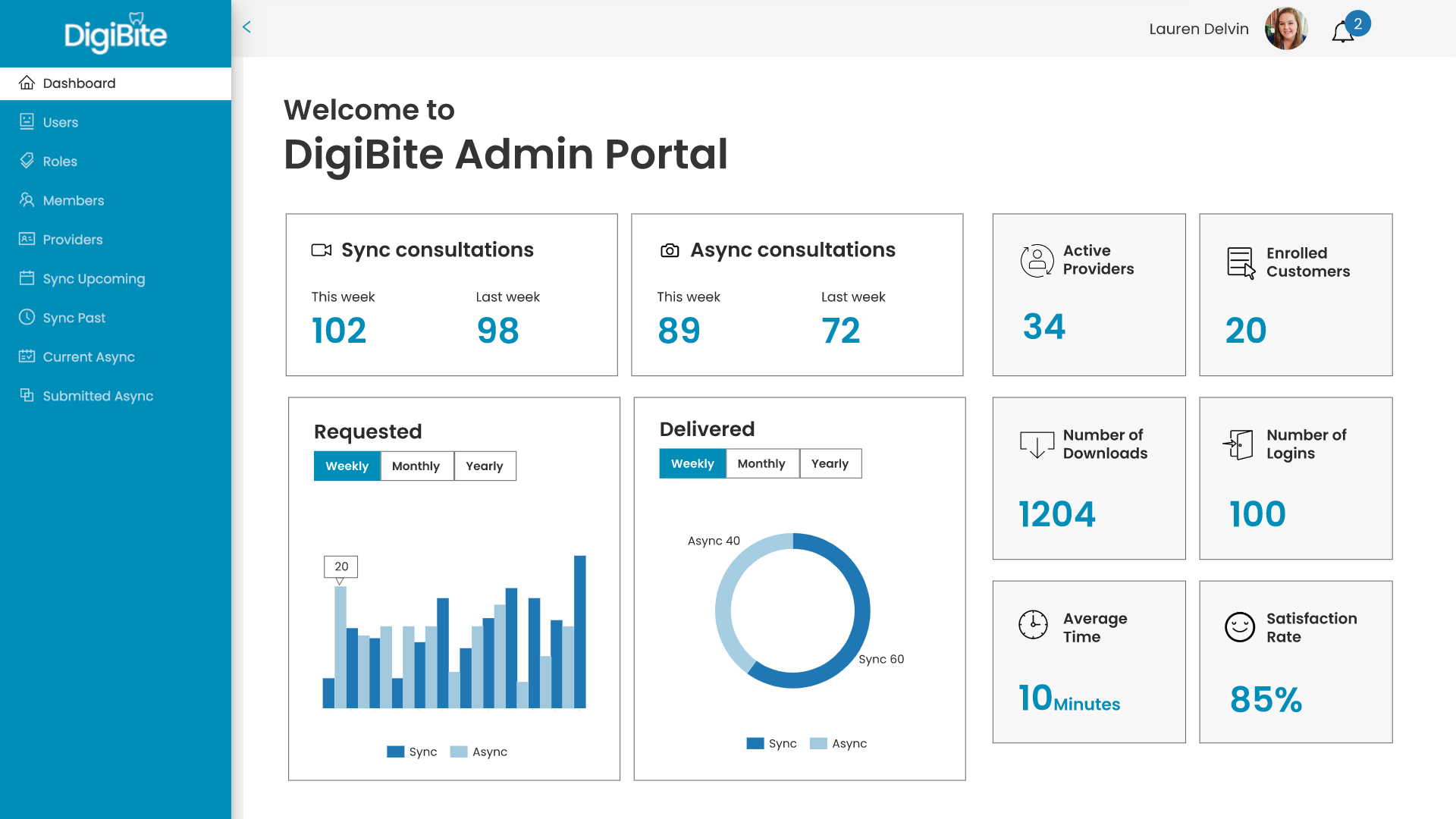Viewport: 1456px width, 819px height.
Task: Click the Async legend swatch under Requested chart
Action: pos(459,752)
